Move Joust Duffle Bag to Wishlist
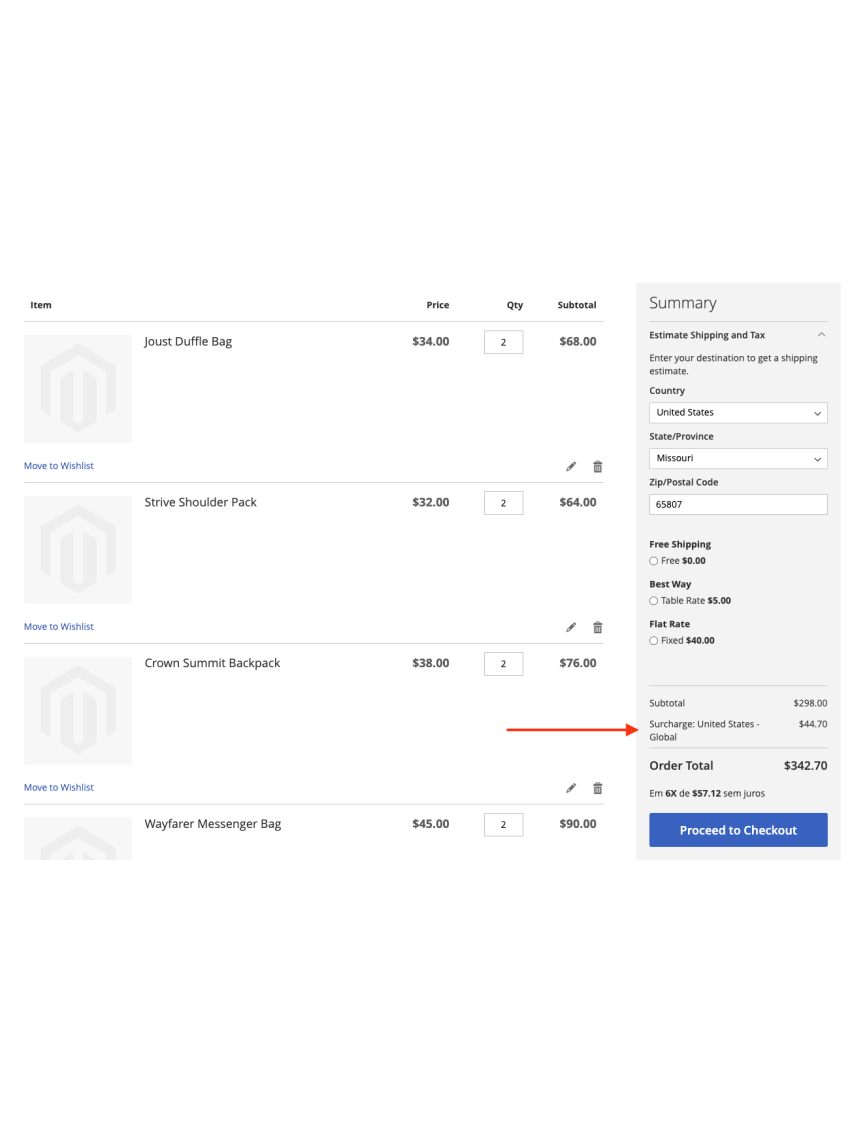 (59, 466)
